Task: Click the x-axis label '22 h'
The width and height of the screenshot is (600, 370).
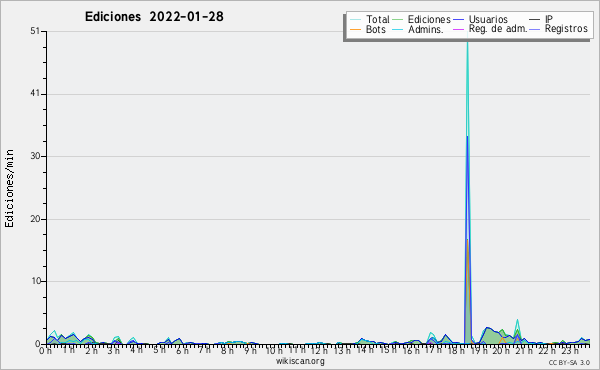Action: pos(546,351)
